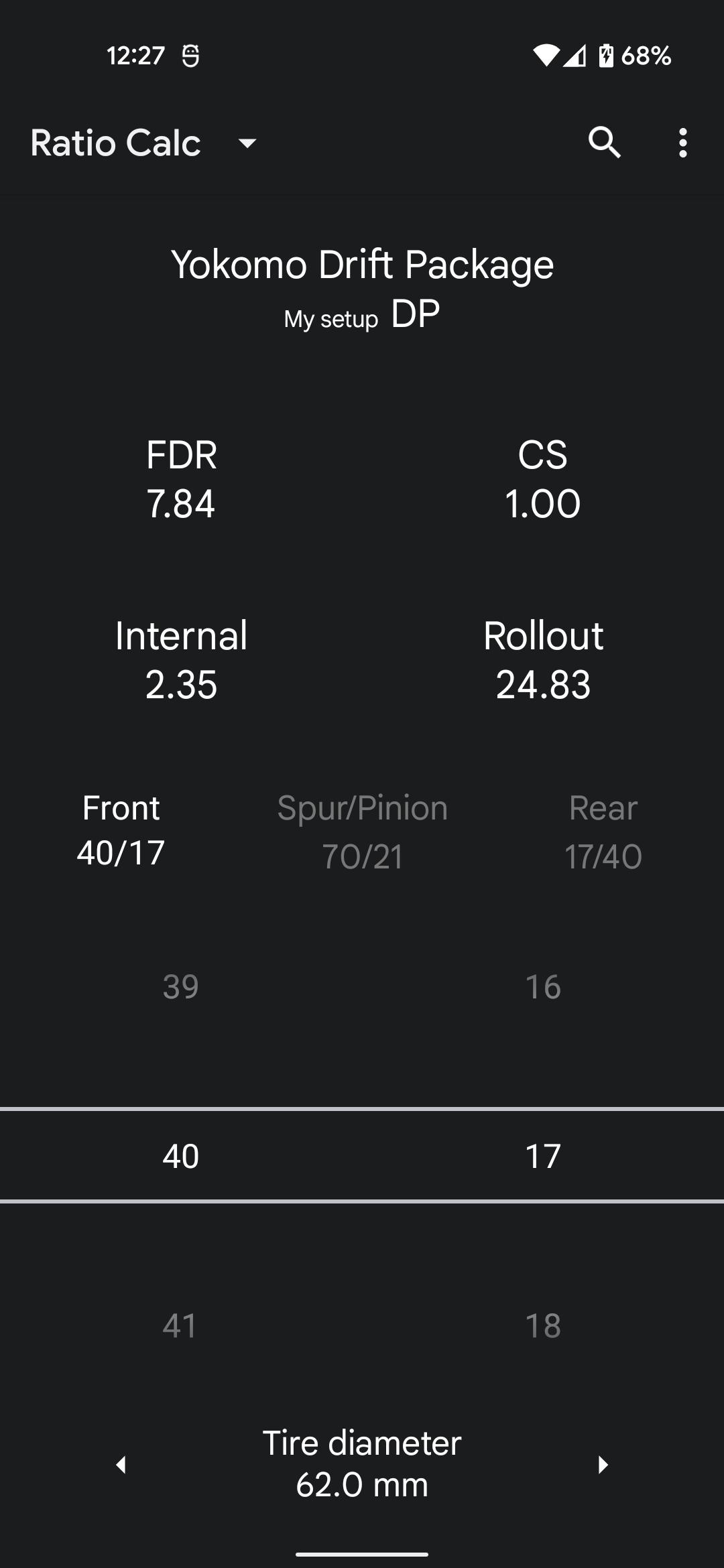Screen dimensions: 724x1568
Task: Tap the selected 40 picker value
Action: (181, 1156)
